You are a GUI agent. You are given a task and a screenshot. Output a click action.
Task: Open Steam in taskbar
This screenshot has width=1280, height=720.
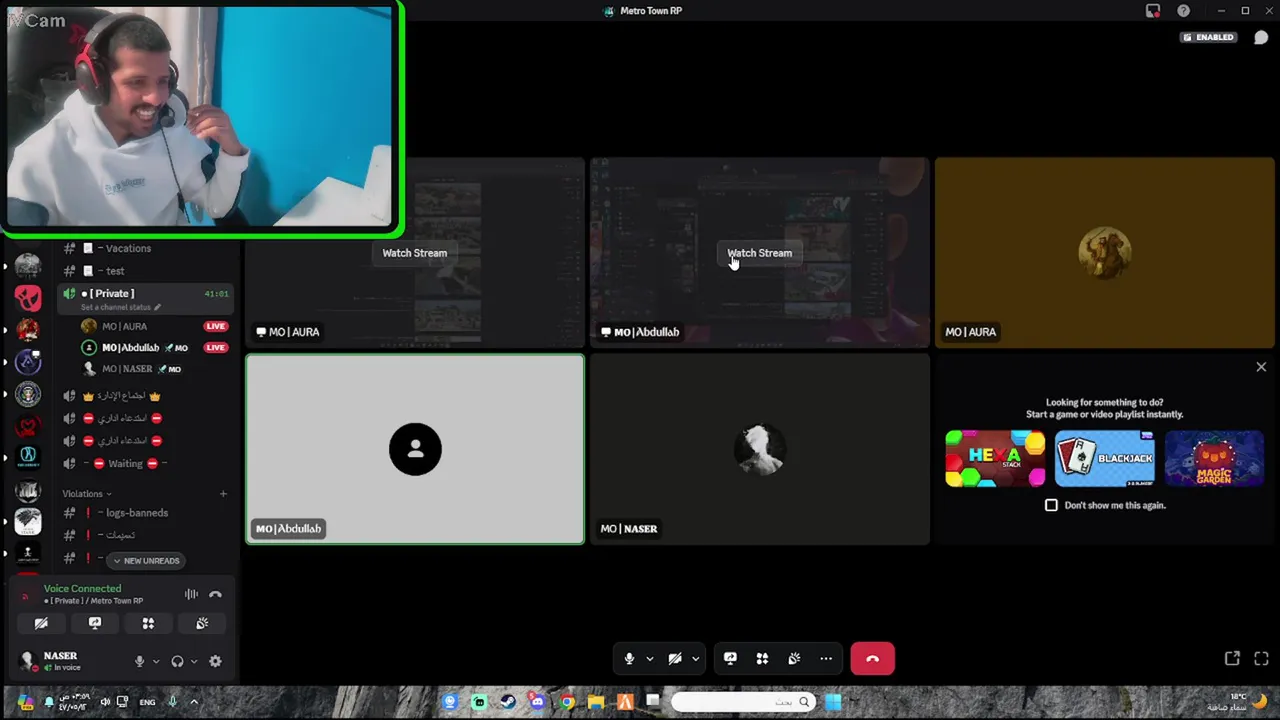click(508, 702)
